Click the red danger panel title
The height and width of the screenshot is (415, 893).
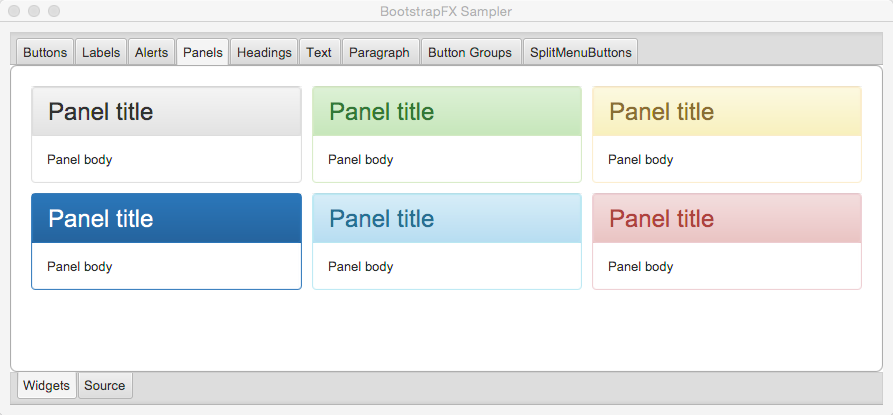pyautogui.click(x=662, y=219)
